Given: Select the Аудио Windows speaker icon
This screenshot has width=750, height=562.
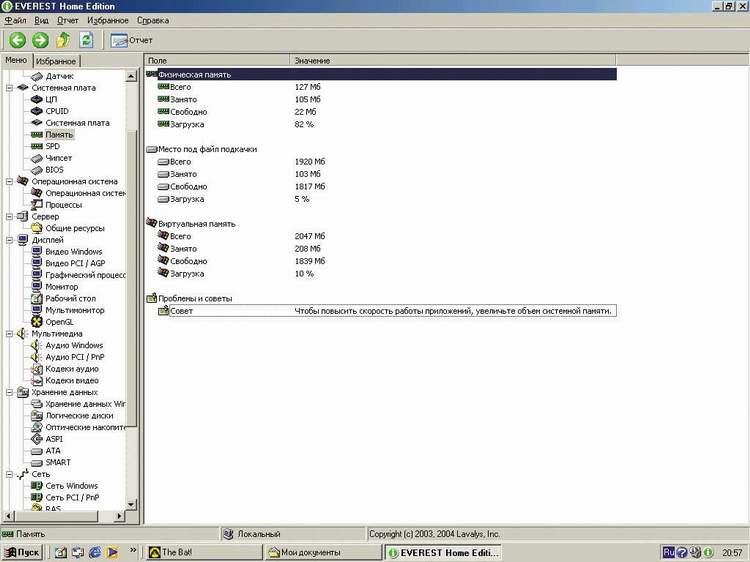Looking at the screenshot, I should coord(37,345).
